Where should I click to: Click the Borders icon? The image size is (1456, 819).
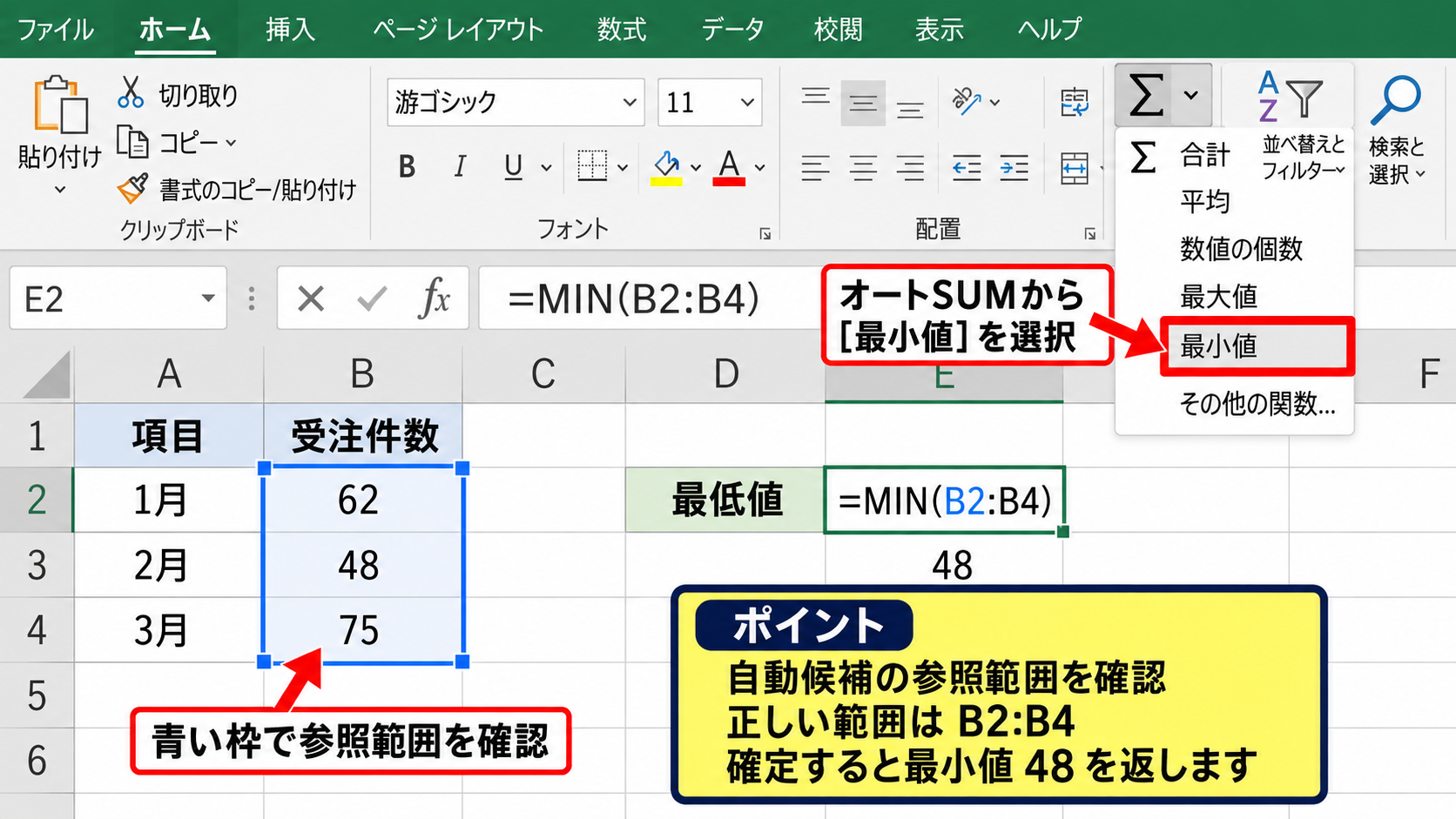[x=592, y=165]
